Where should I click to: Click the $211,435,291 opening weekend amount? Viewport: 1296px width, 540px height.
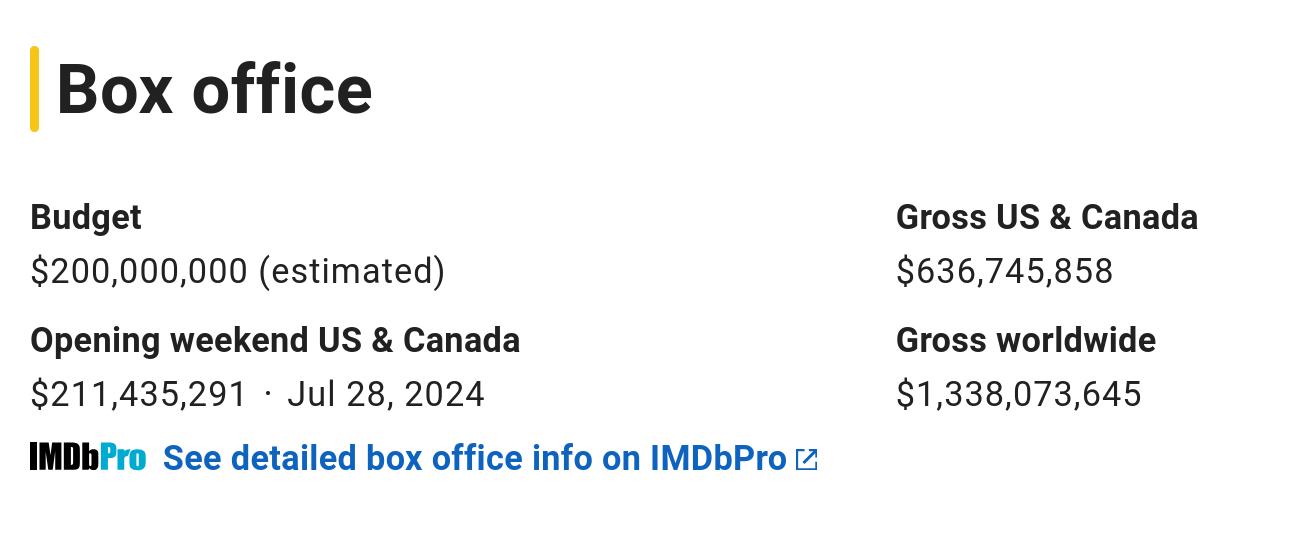tap(138, 394)
